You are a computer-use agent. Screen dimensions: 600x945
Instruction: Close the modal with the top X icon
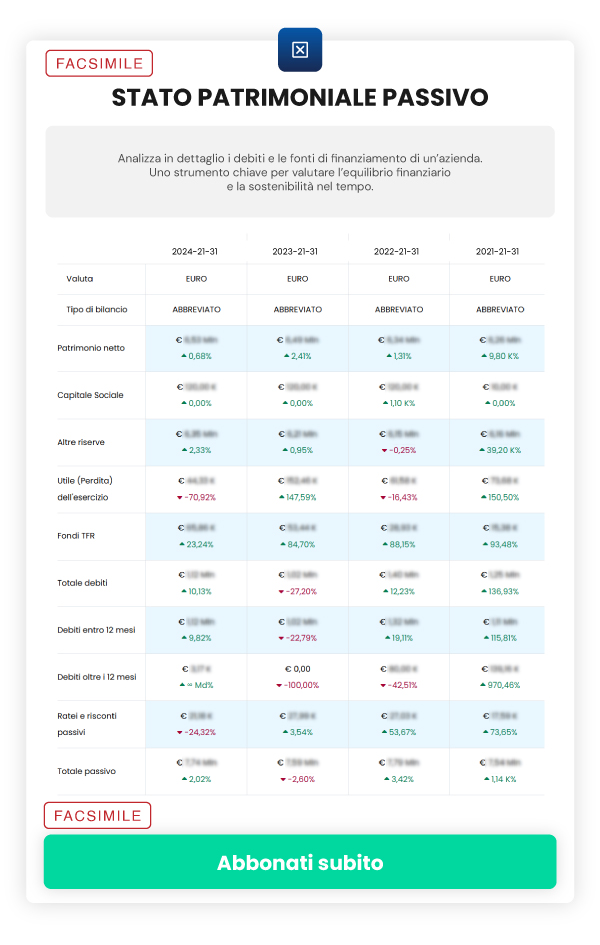click(300, 50)
